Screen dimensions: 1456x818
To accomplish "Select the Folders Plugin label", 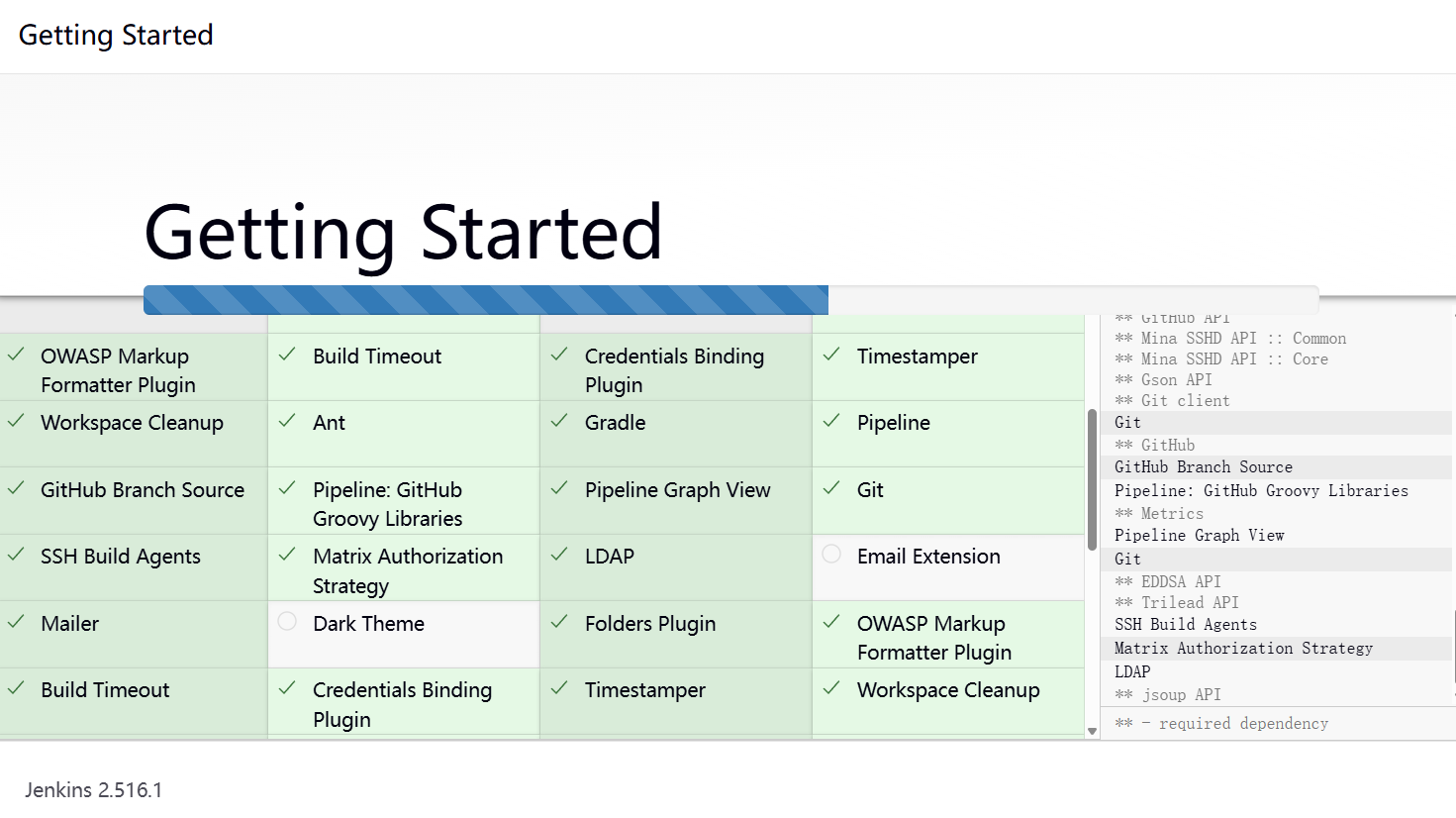I will click(x=650, y=624).
